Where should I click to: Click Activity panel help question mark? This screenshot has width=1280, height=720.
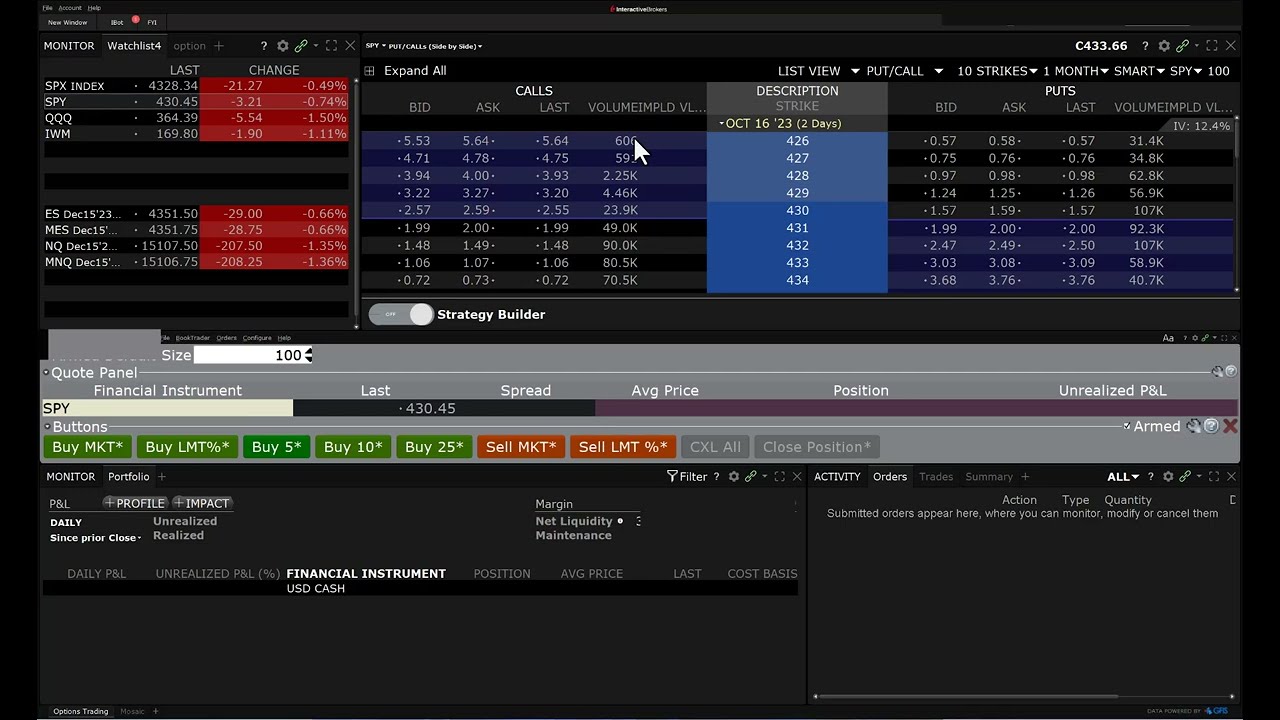(1150, 477)
